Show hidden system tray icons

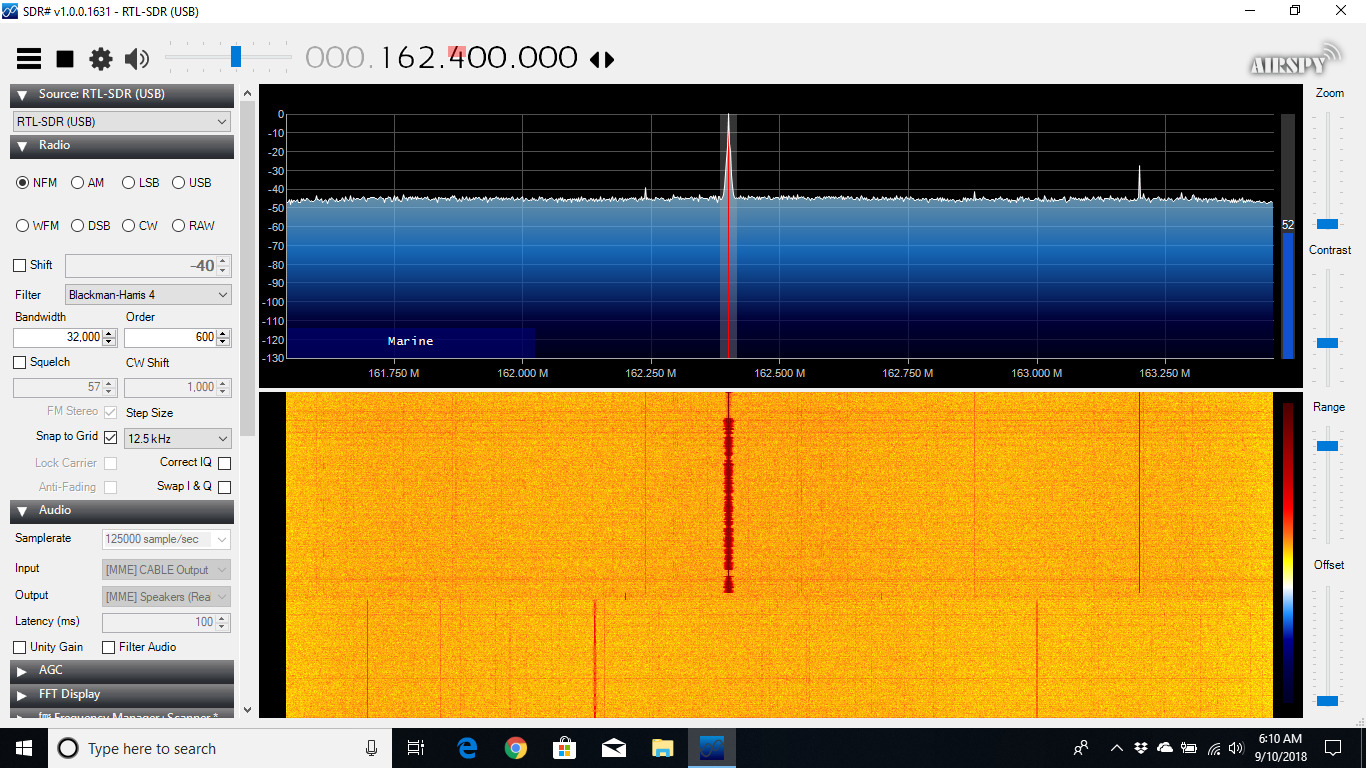[x=1116, y=748]
